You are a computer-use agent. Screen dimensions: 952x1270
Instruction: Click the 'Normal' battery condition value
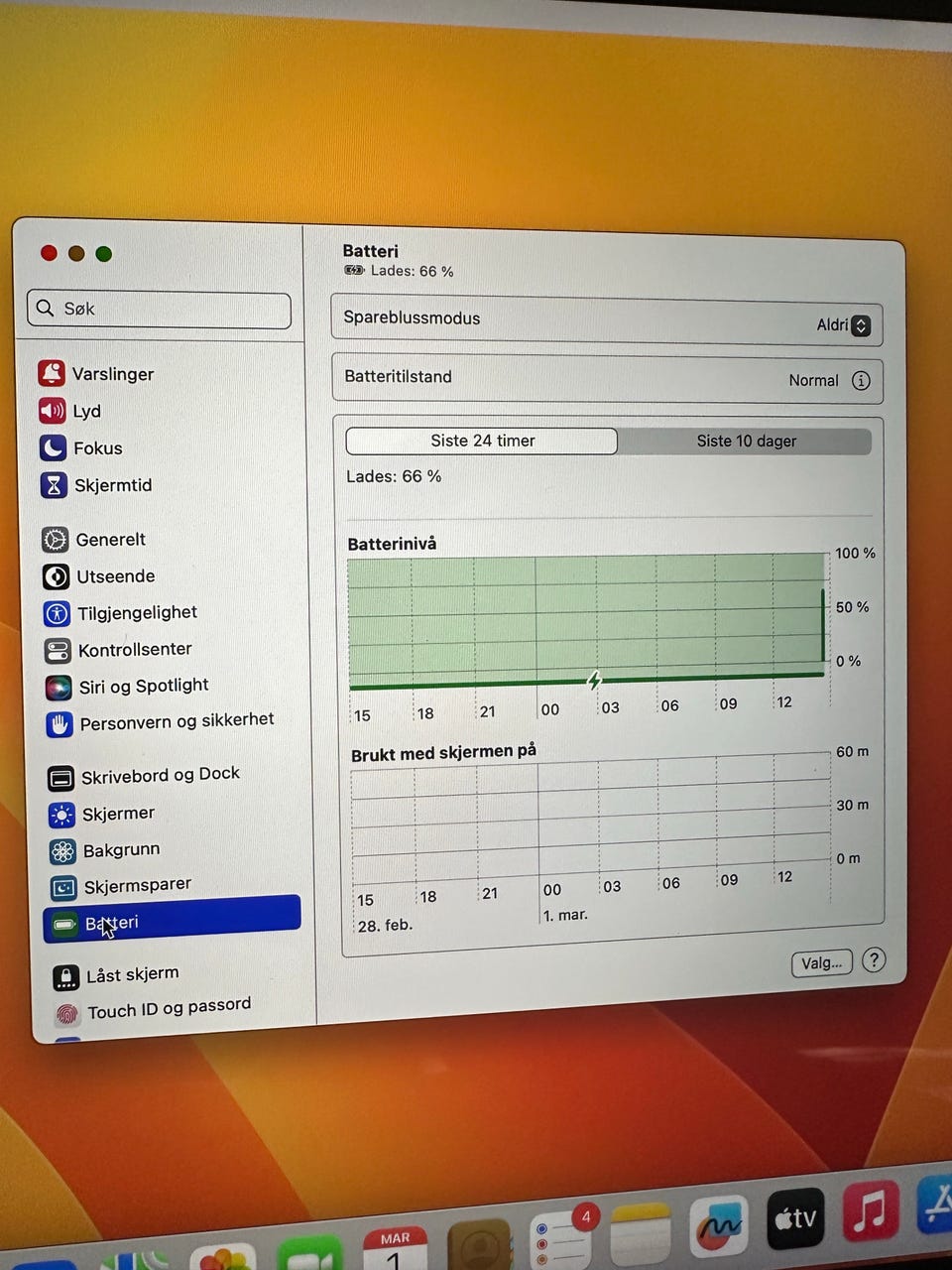pos(813,380)
